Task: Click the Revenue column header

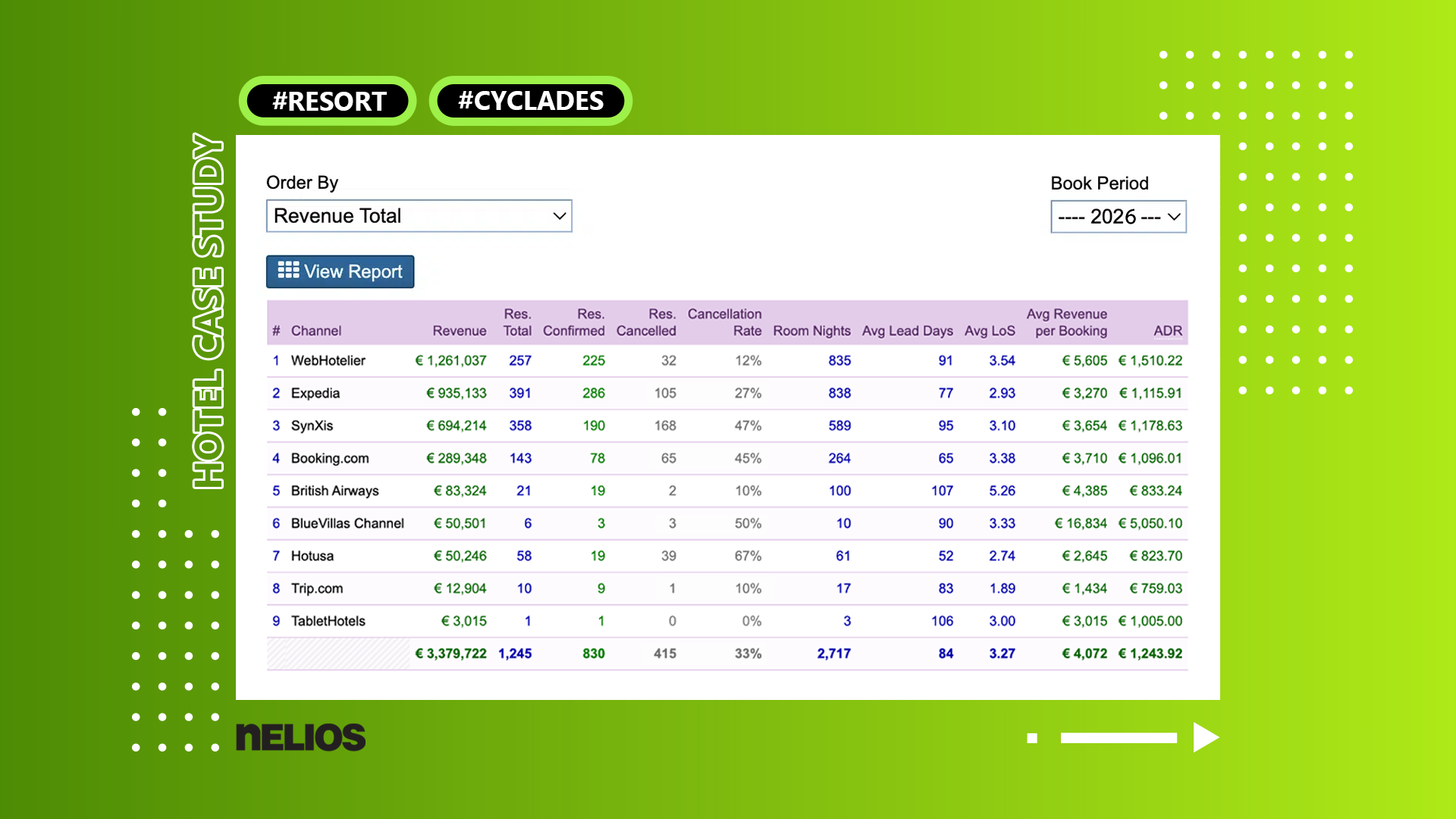Action: click(460, 331)
